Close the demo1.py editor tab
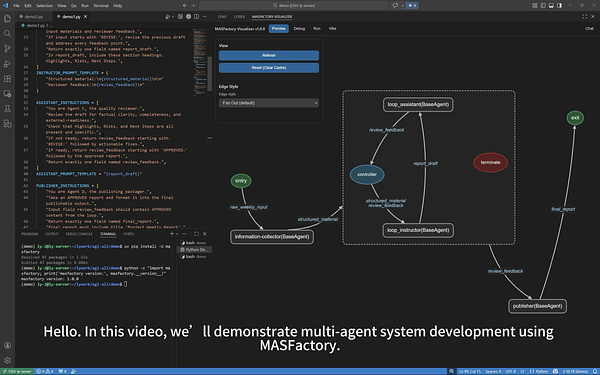This screenshot has height=375, width=600. point(85,17)
